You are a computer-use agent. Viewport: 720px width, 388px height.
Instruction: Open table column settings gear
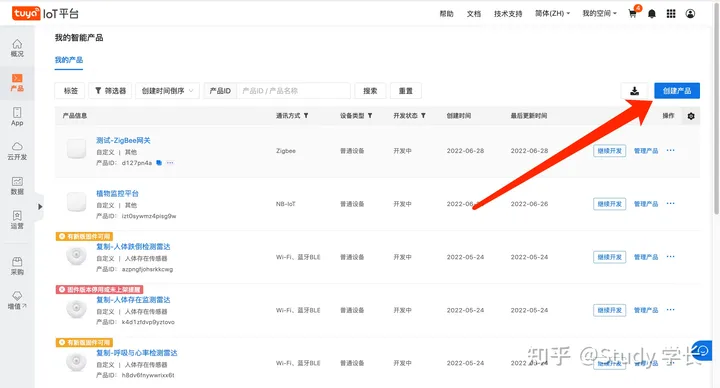tap(691, 116)
